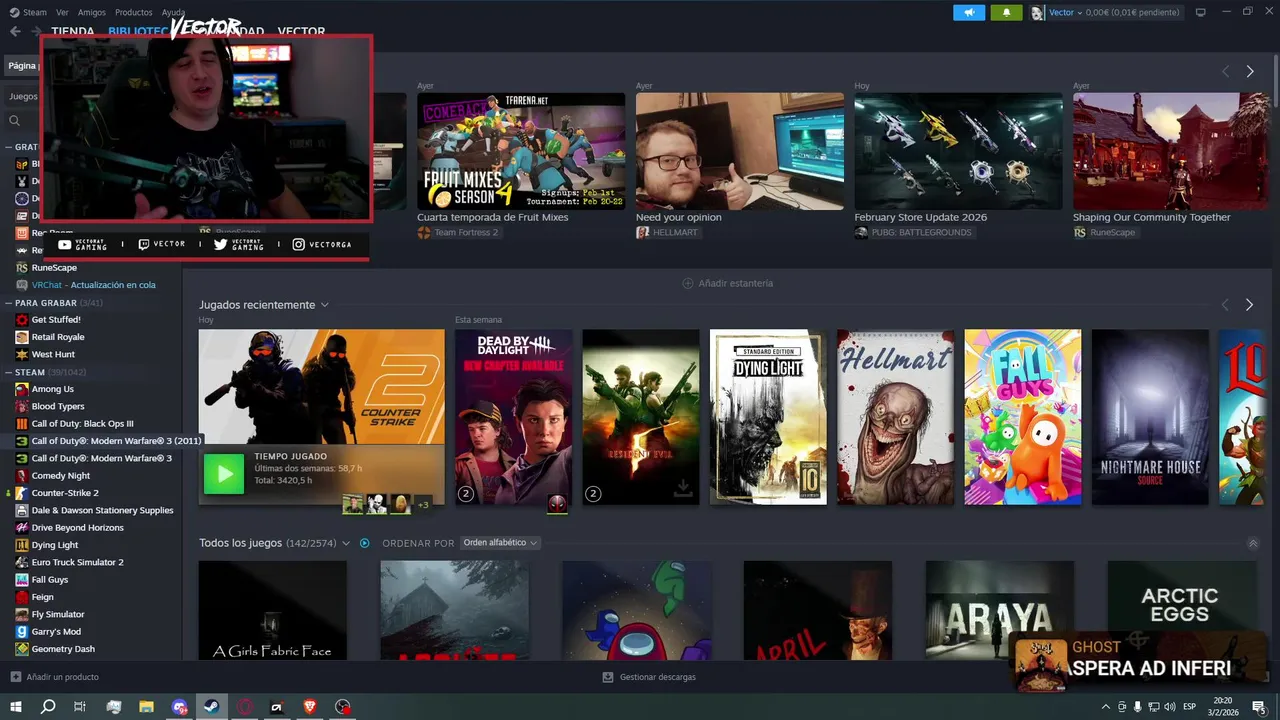Open the Hellmart game cover
The image size is (1280, 720).
coord(895,417)
